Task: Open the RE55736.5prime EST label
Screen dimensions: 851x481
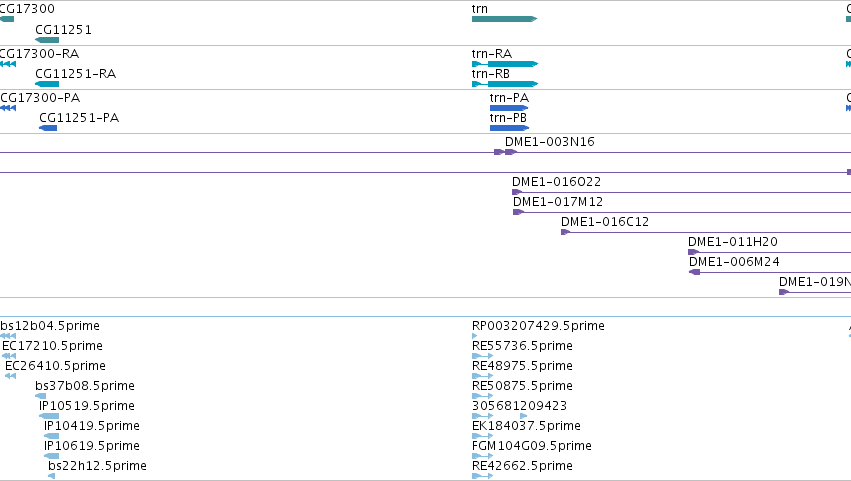Action: (x=522, y=346)
